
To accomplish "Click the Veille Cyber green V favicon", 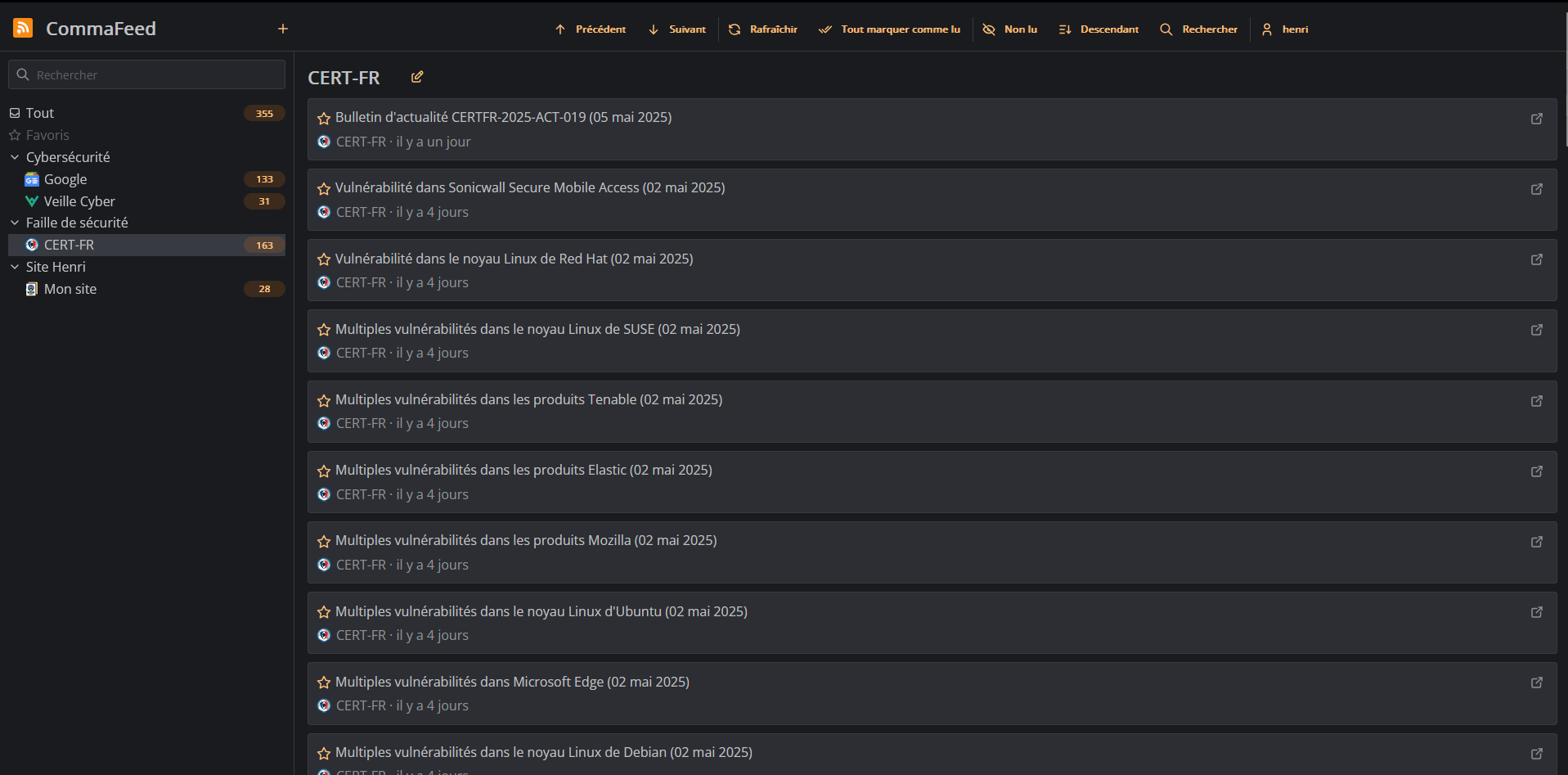I will pos(32,201).
